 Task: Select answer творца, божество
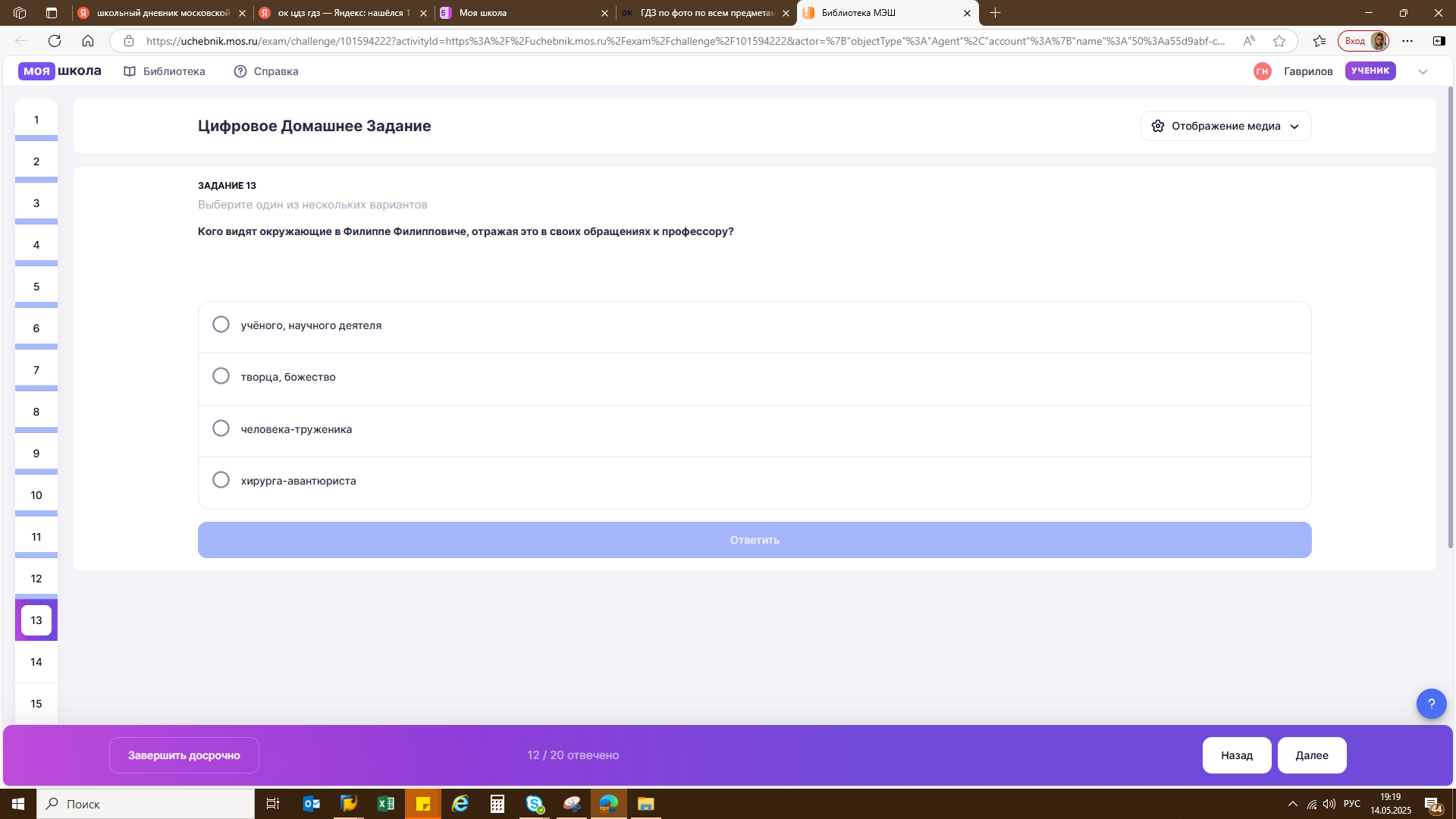755,378
